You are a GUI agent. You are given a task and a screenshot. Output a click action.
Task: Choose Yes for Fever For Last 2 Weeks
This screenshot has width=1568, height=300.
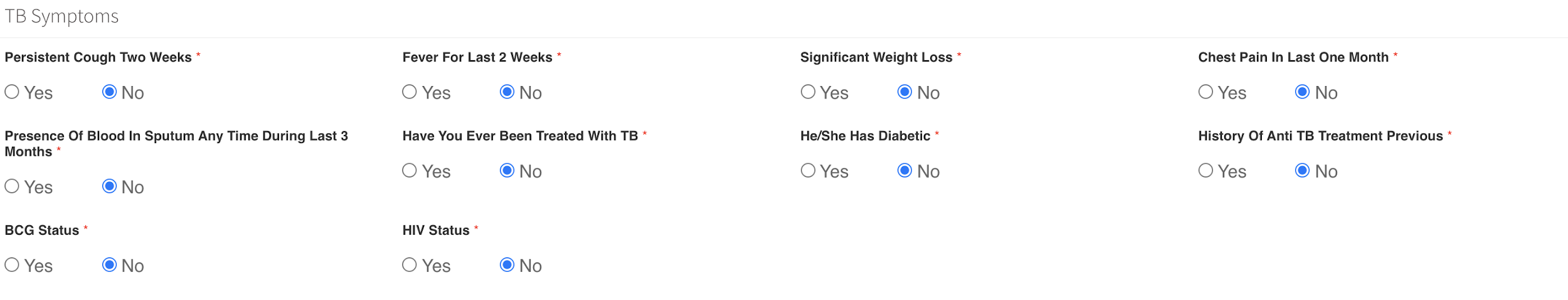410,92
